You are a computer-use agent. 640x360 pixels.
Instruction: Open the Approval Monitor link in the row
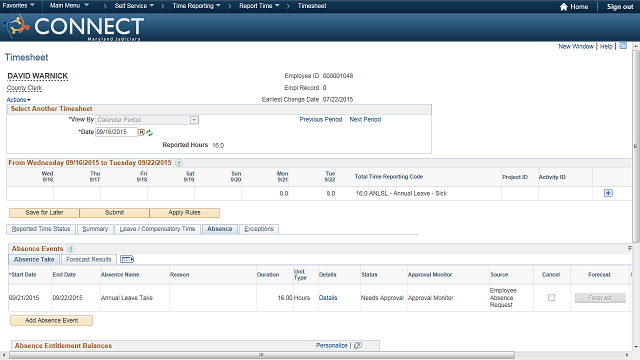431,298
